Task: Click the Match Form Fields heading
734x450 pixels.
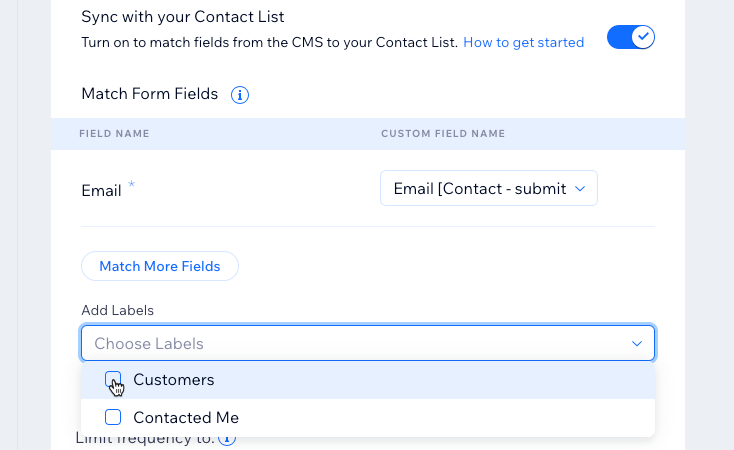Action: pos(149,94)
